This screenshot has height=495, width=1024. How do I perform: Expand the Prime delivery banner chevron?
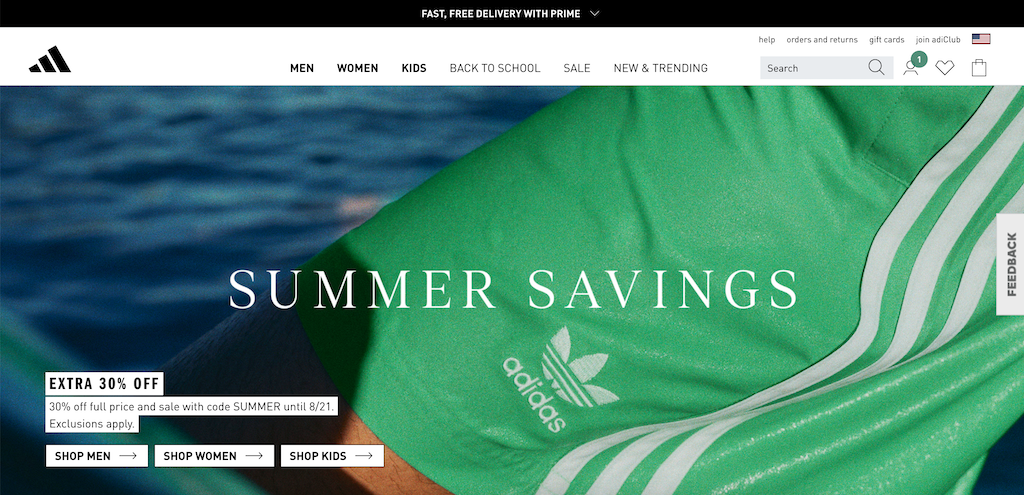point(594,13)
